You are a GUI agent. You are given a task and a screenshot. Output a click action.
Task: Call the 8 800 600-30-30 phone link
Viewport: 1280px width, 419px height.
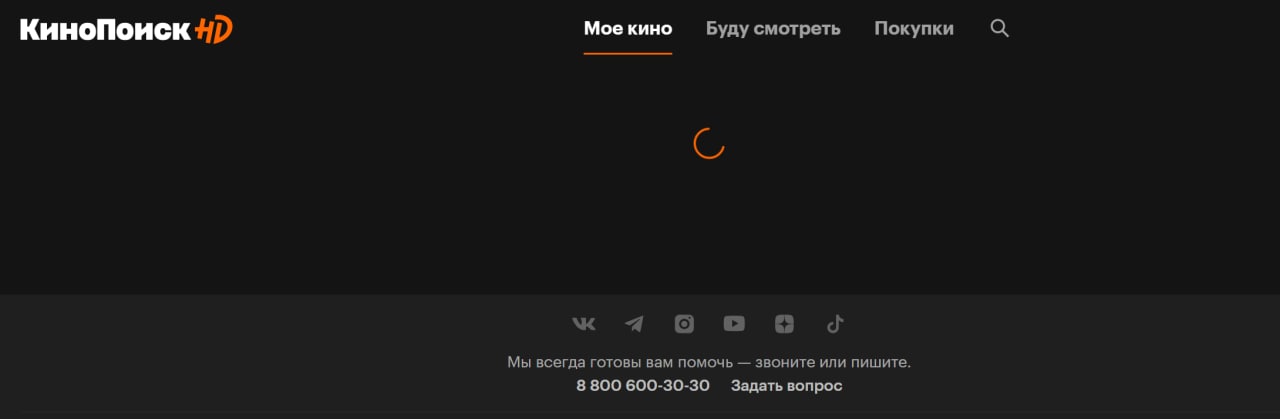[643, 385]
